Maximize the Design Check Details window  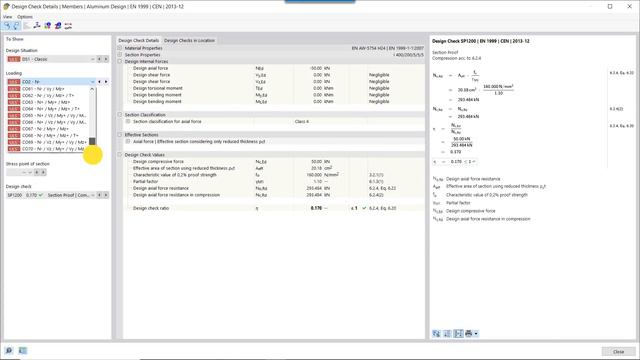click(x=610, y=7)
